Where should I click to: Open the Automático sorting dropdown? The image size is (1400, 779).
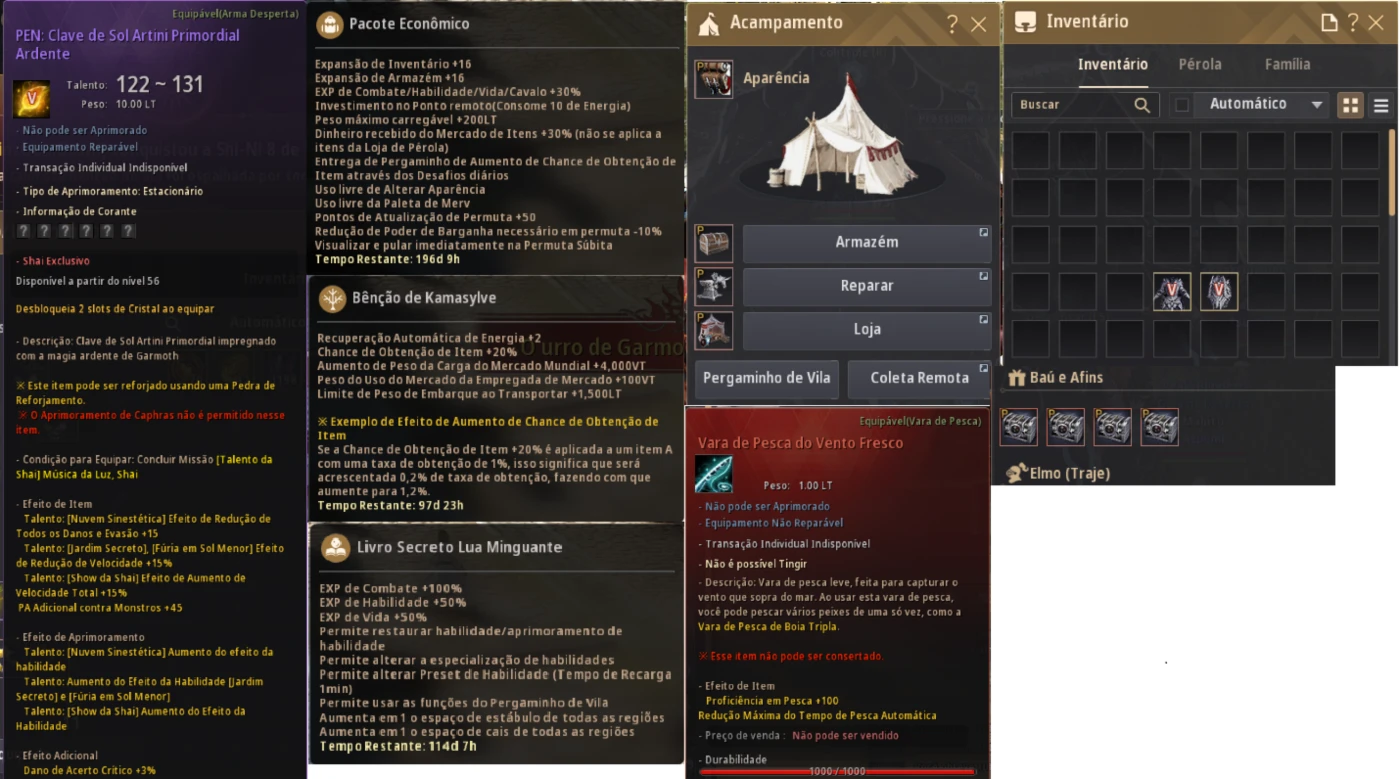[x=1265, y=104]
